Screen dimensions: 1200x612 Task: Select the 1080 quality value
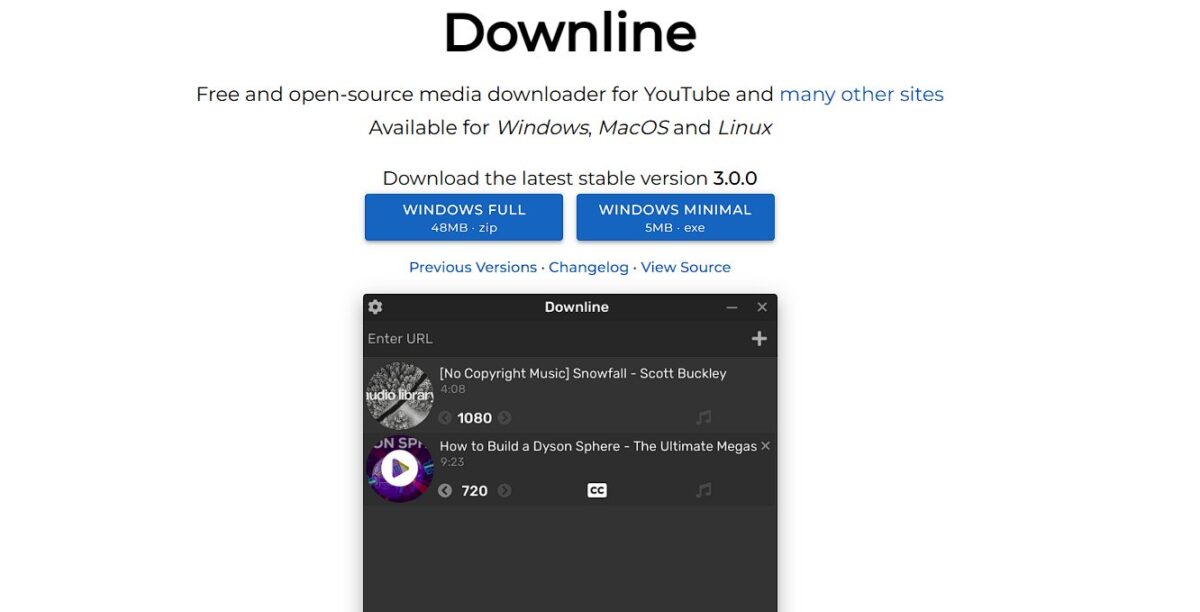475,418
